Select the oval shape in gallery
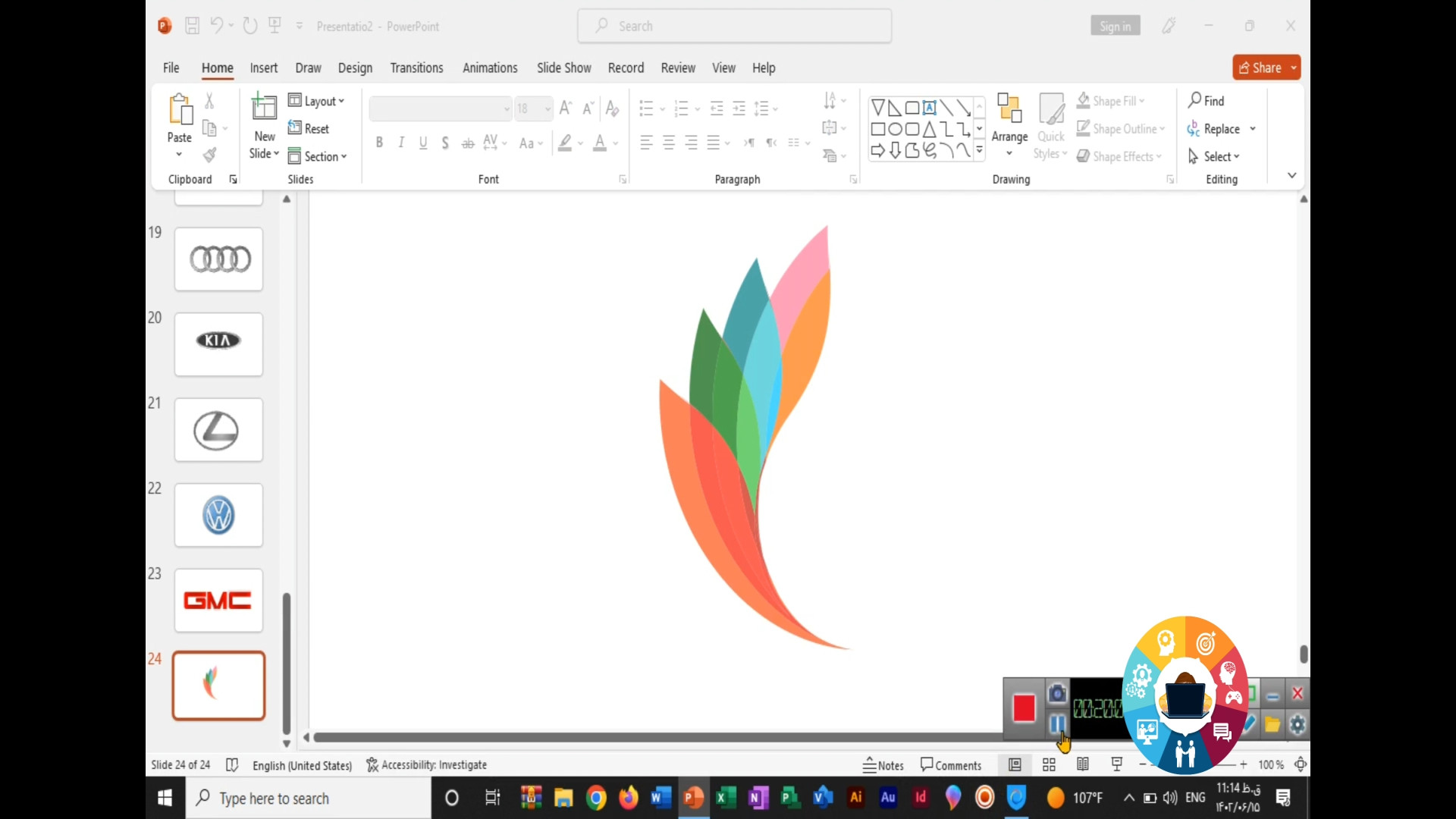Image resolution: width=1456 pixels, height=819 pixels. coord(895,129)
